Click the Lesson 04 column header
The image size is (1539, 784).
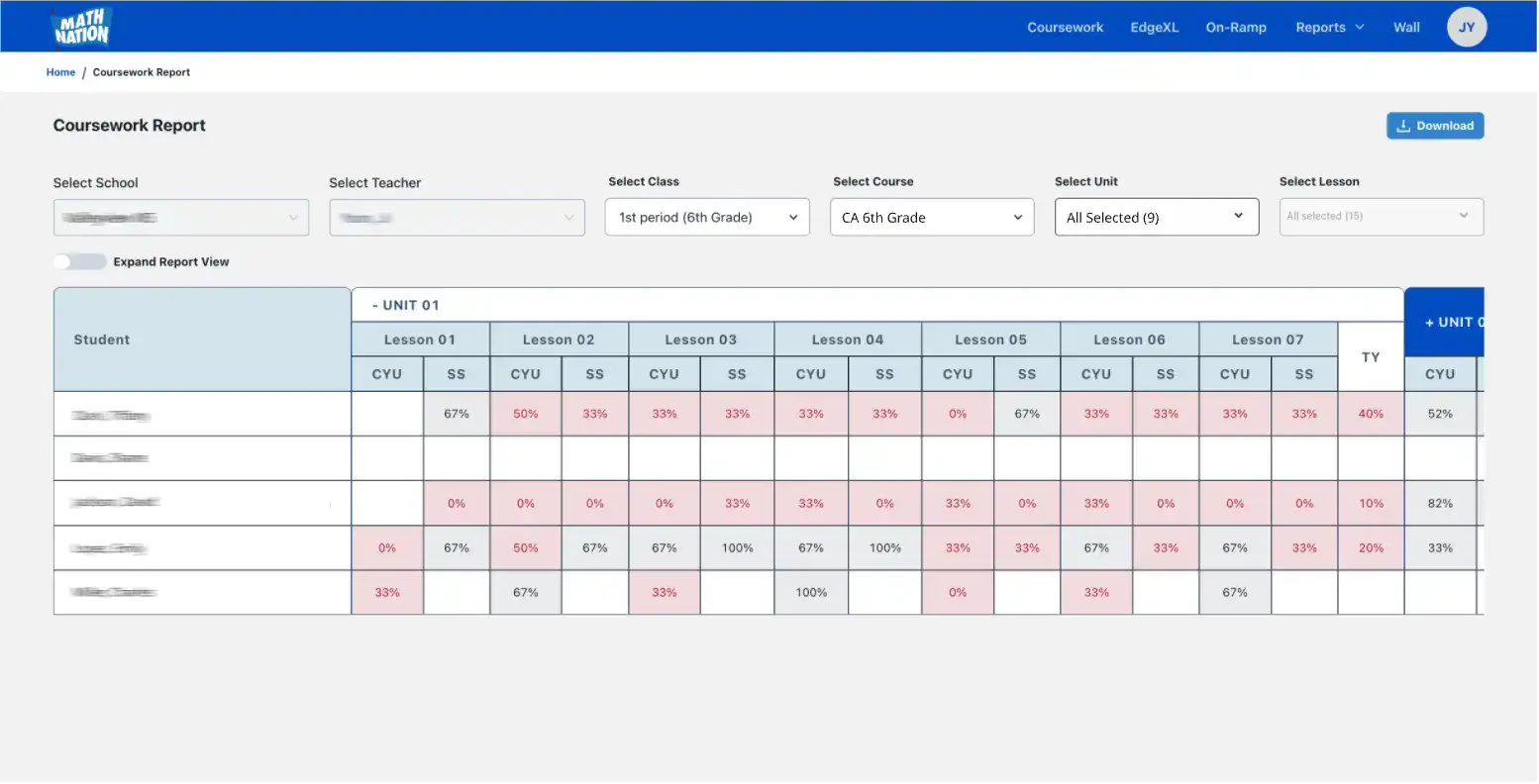[847, 340]
